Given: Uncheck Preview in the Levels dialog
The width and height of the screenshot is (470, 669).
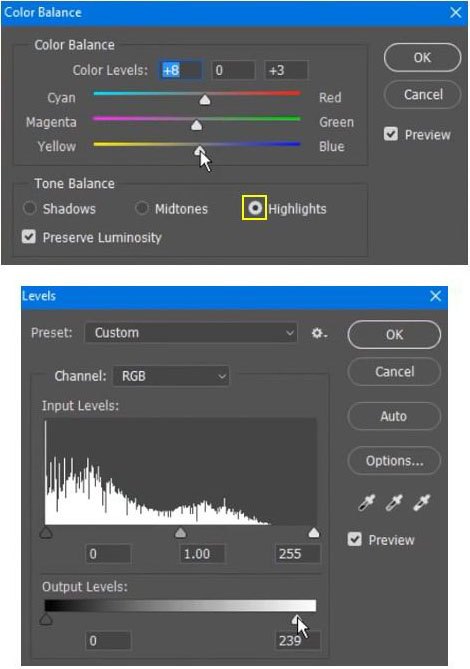Looking at the screenshot, I should pos(354,539).
